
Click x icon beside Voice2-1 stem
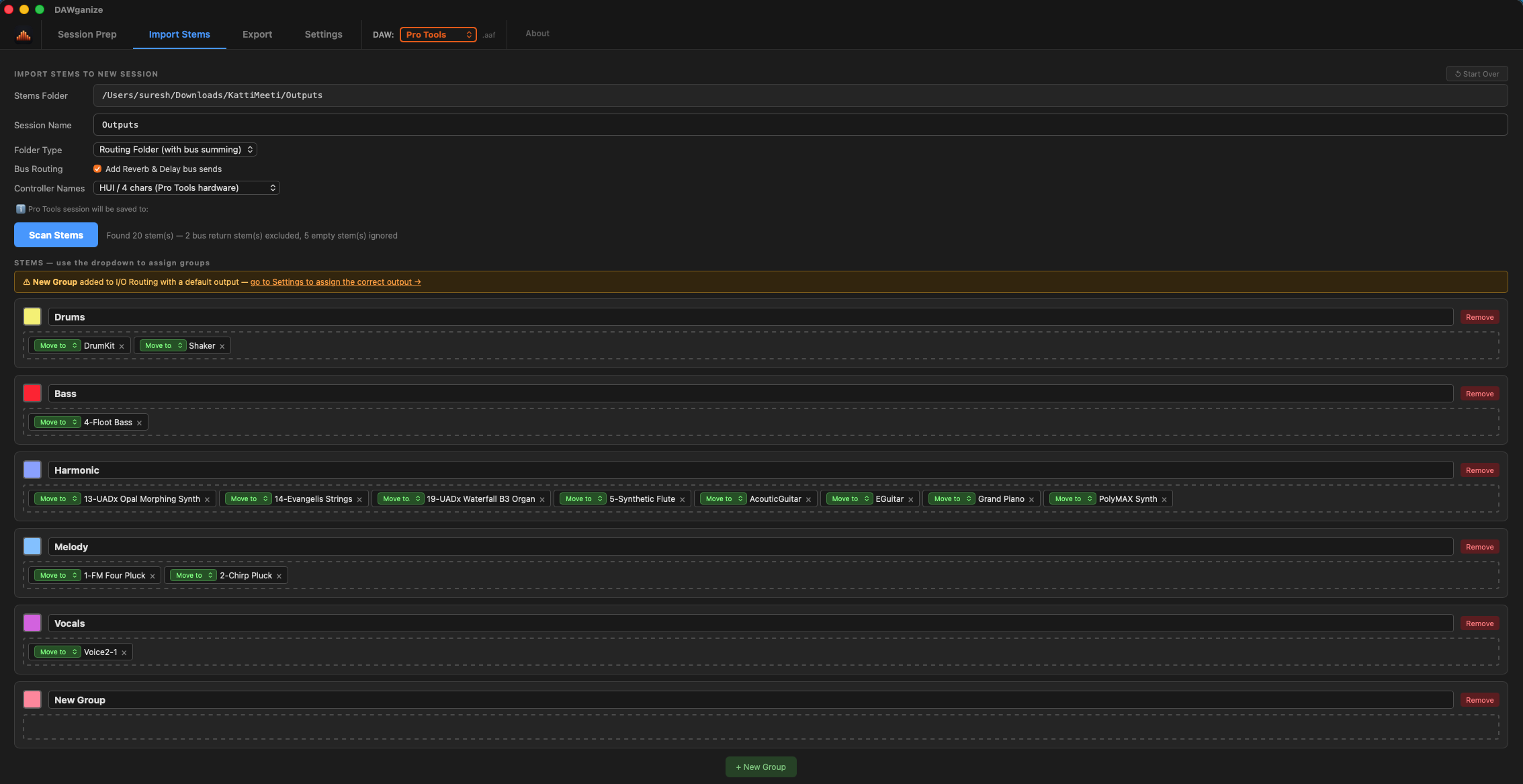click(124, 653)
